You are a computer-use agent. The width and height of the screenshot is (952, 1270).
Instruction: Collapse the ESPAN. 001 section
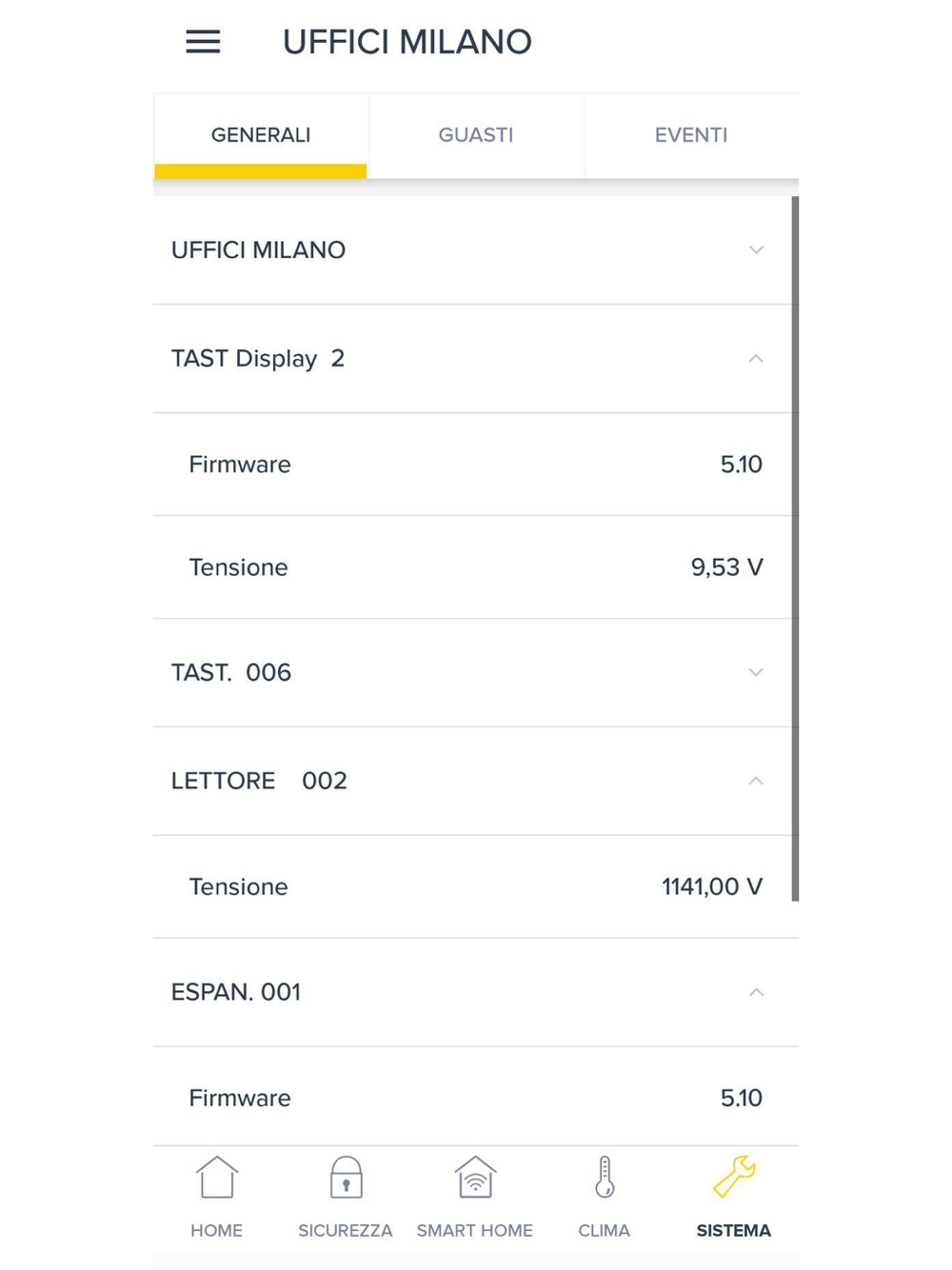coord(756,993)
